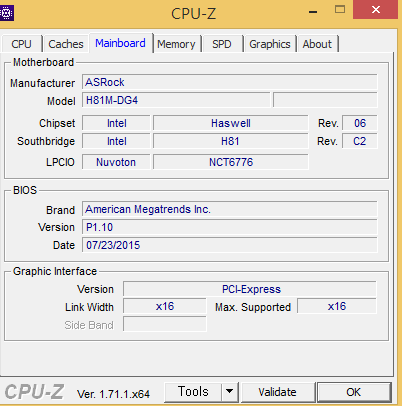402x406 pixels.
Task: Click the ASRock manufacturer field
Action: coord(230,82)
